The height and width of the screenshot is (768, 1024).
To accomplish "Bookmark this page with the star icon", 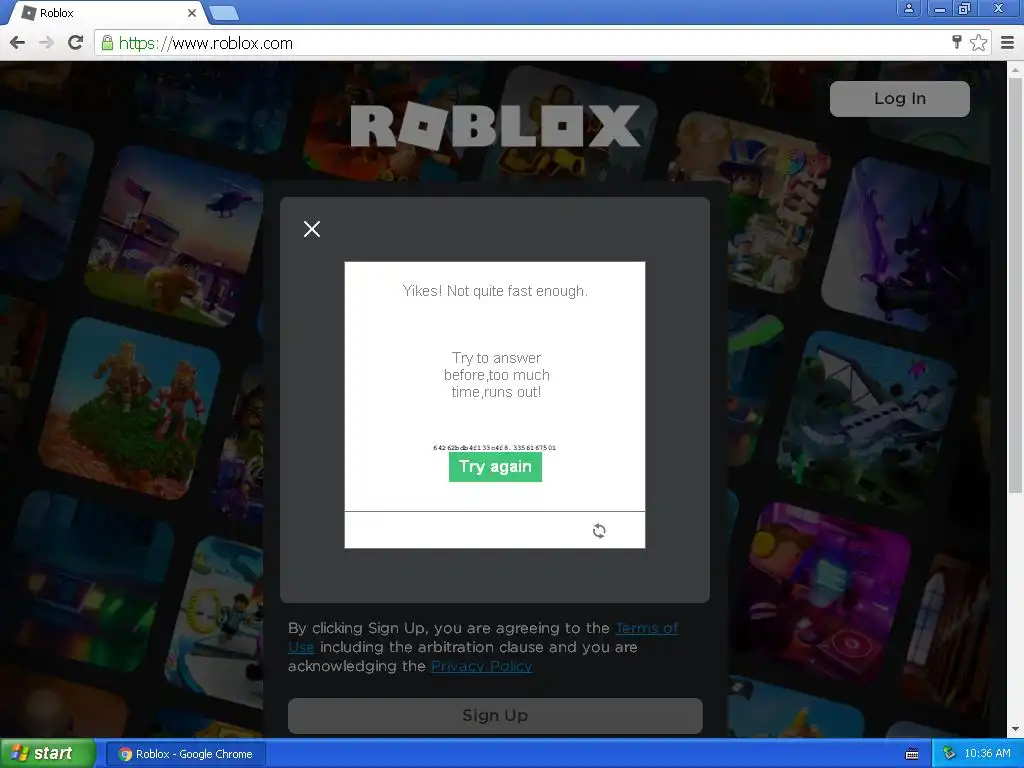I will point(978,42).
